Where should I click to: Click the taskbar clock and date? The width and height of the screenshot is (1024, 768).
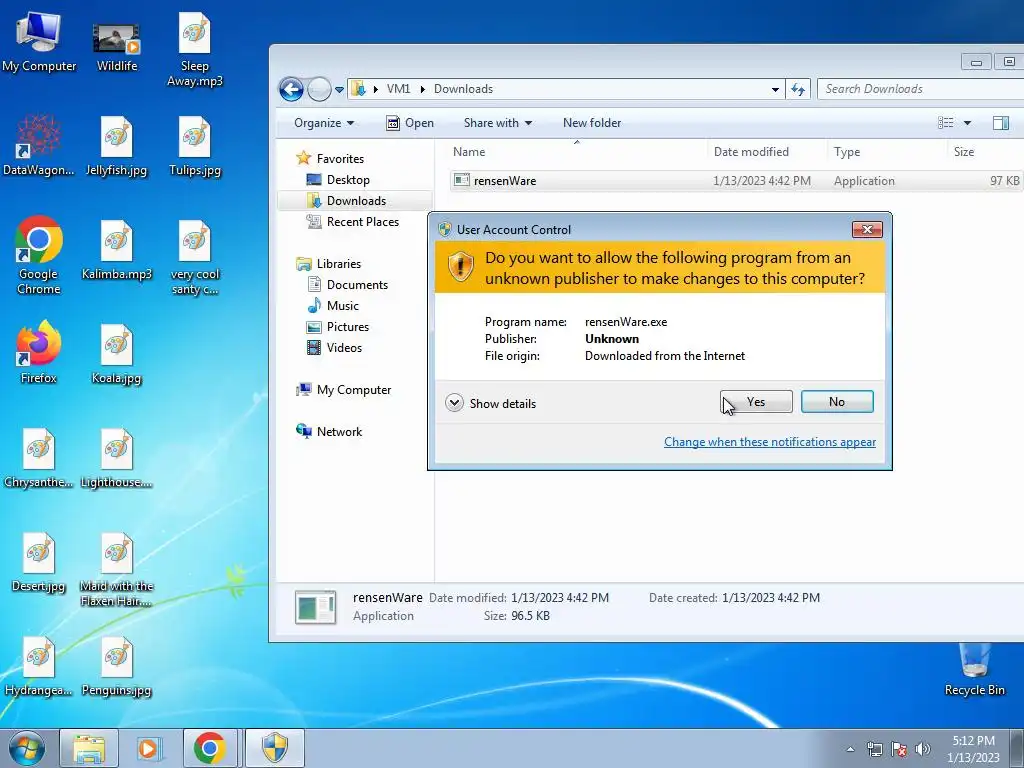[973, 749]
